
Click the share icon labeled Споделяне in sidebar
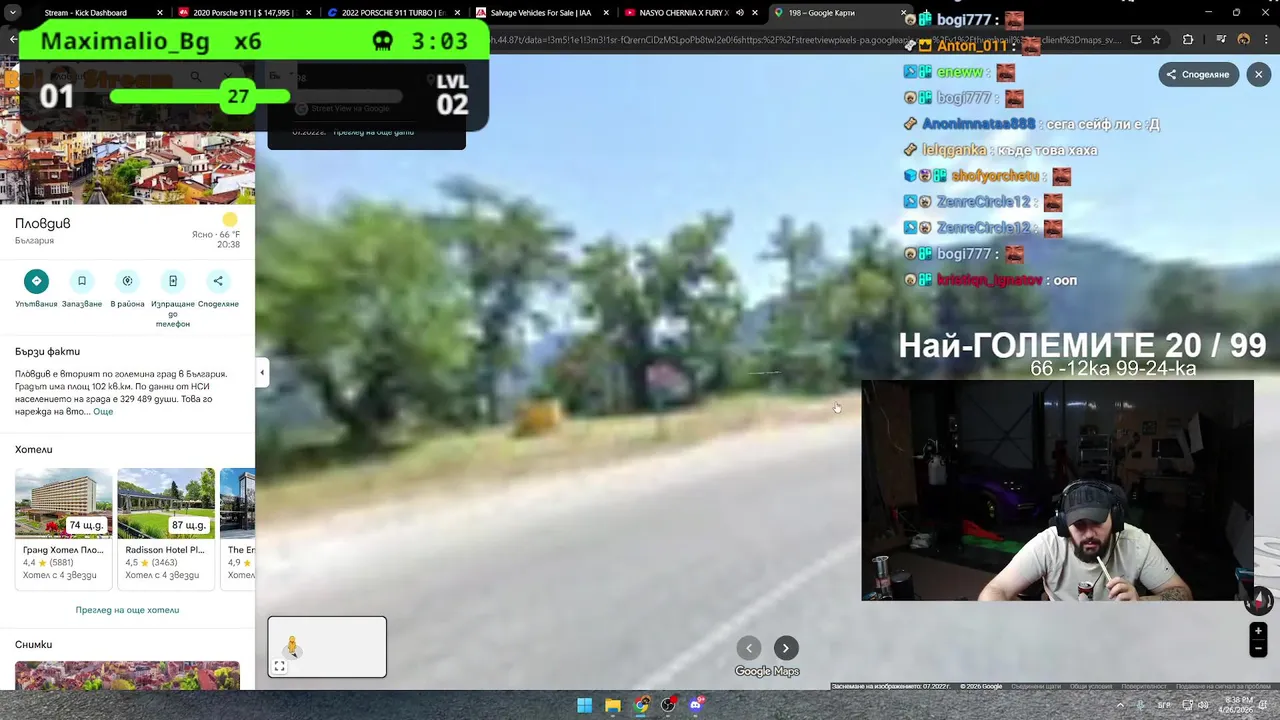(218, 281)
